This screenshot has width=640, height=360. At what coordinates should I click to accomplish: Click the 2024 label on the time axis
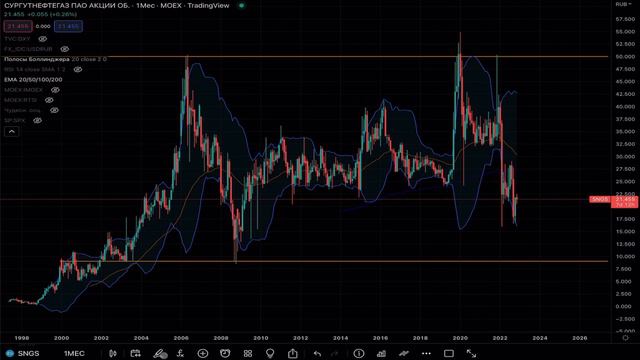540,338
